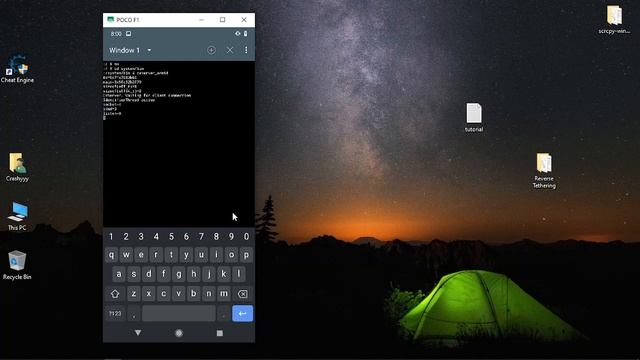Tap the a key

[x=119, y=274]
